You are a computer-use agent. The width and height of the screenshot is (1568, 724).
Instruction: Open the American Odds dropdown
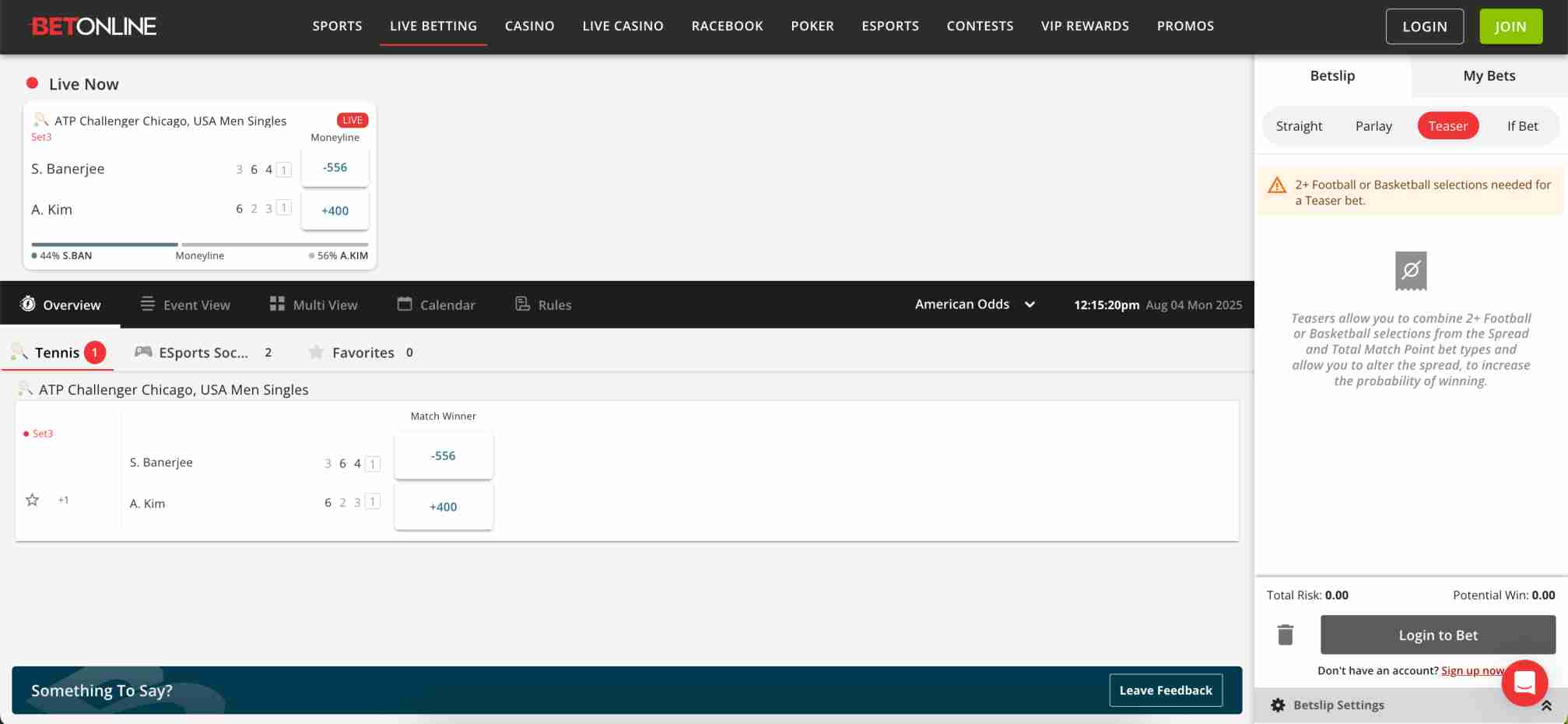pos(975,304)
